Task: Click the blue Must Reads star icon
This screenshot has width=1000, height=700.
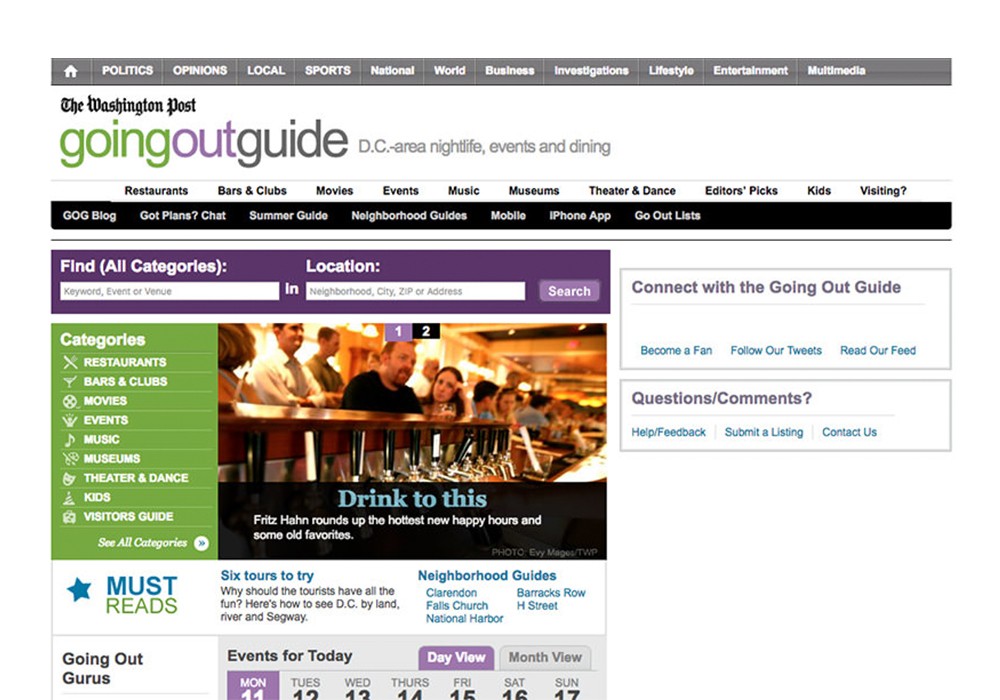Action: click(x=79, y=589)
